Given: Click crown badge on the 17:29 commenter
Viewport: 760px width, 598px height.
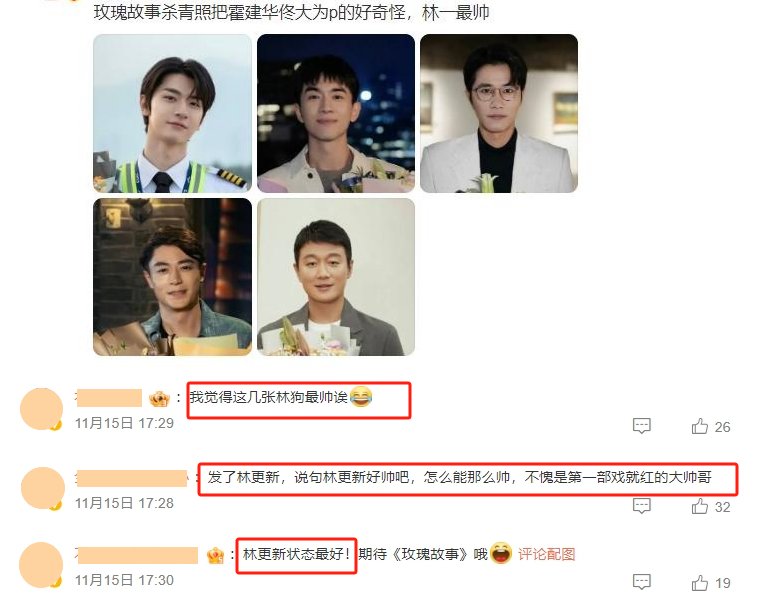Looking at the screenshot, I should 159,399.
